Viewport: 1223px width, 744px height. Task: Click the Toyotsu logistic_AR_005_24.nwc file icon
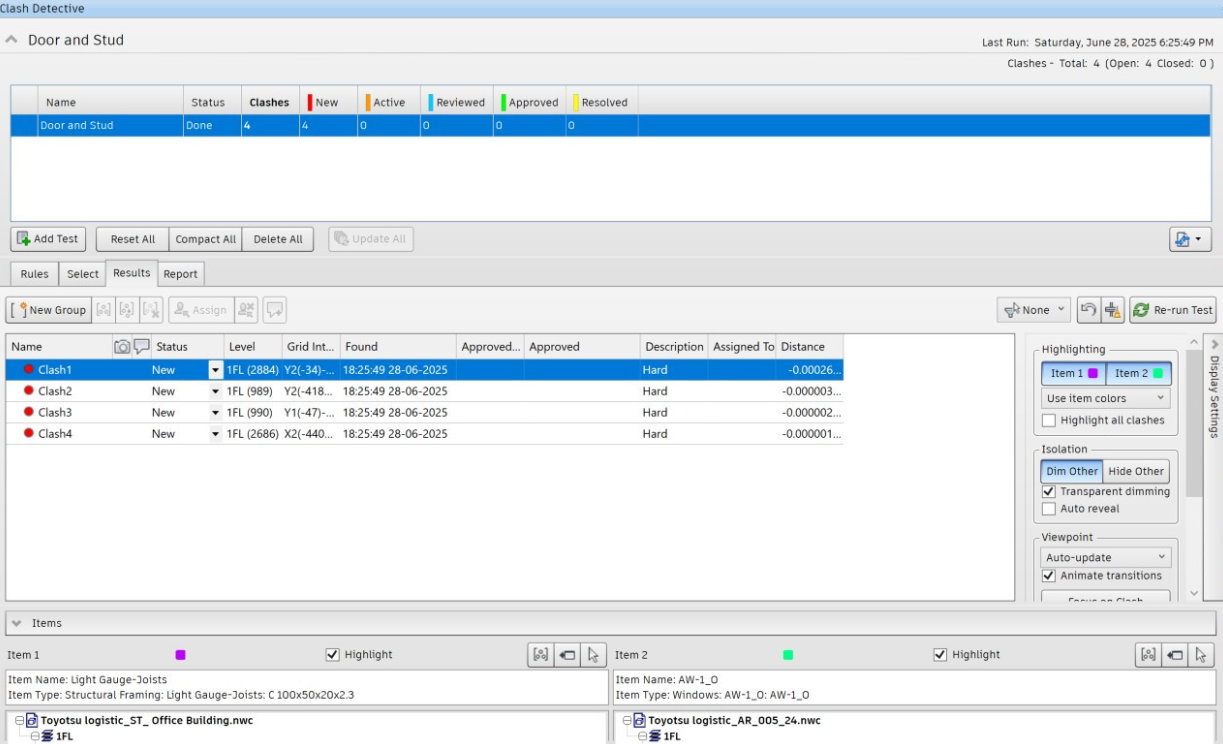click(638, 719)
